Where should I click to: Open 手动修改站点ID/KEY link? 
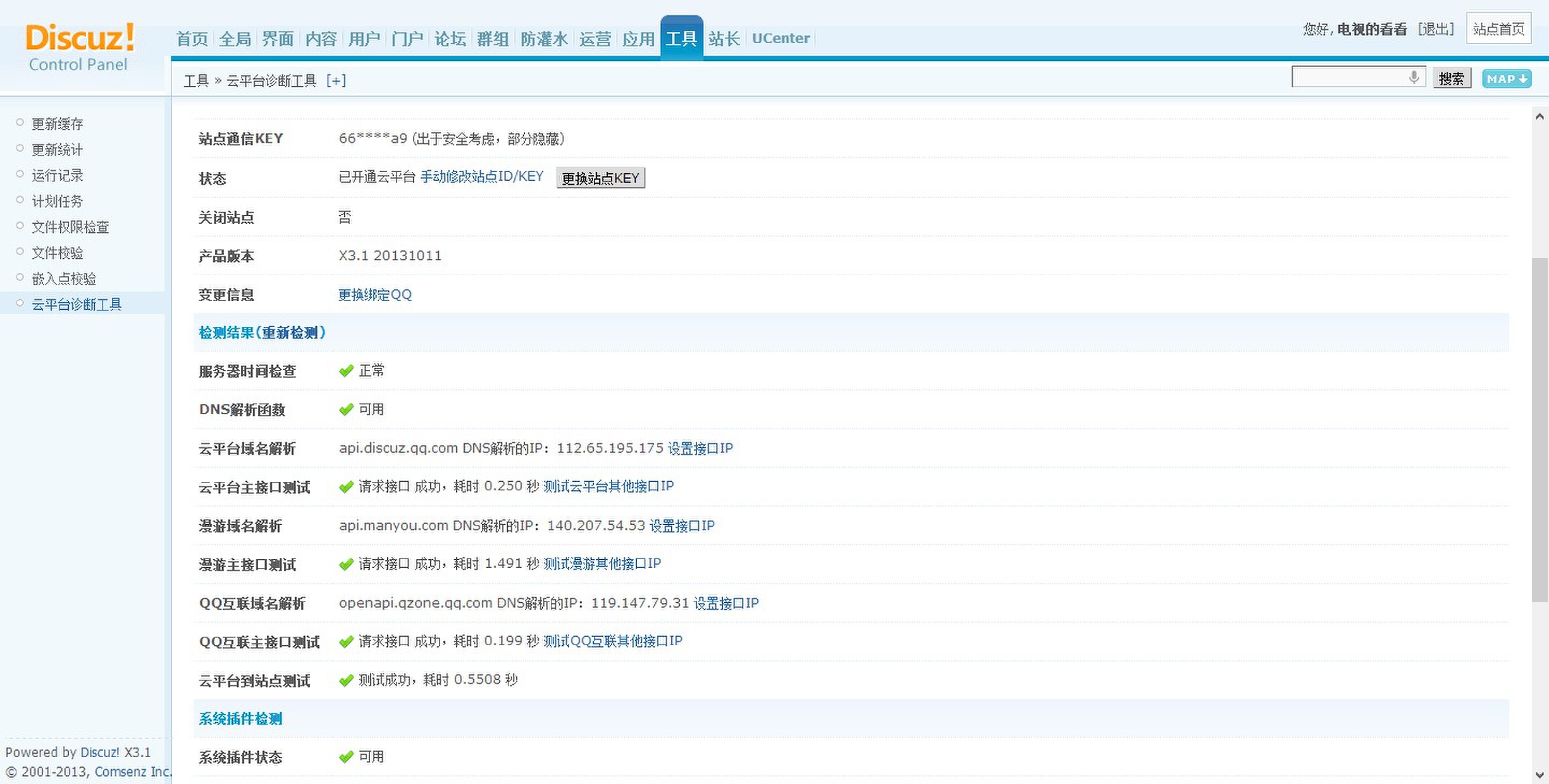[482, 177]
